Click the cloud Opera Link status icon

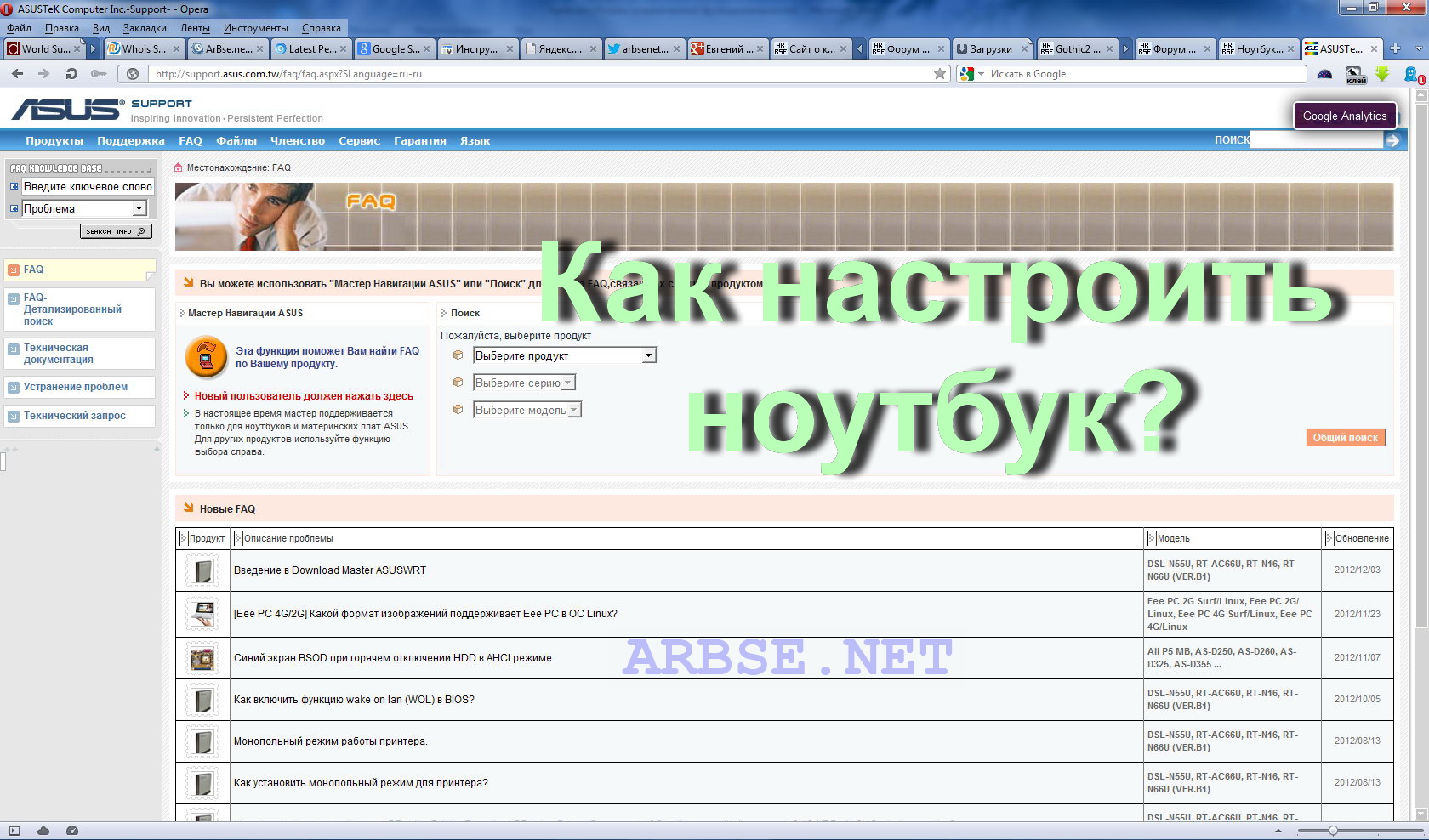pyautogui.click(x=43, y=831)
